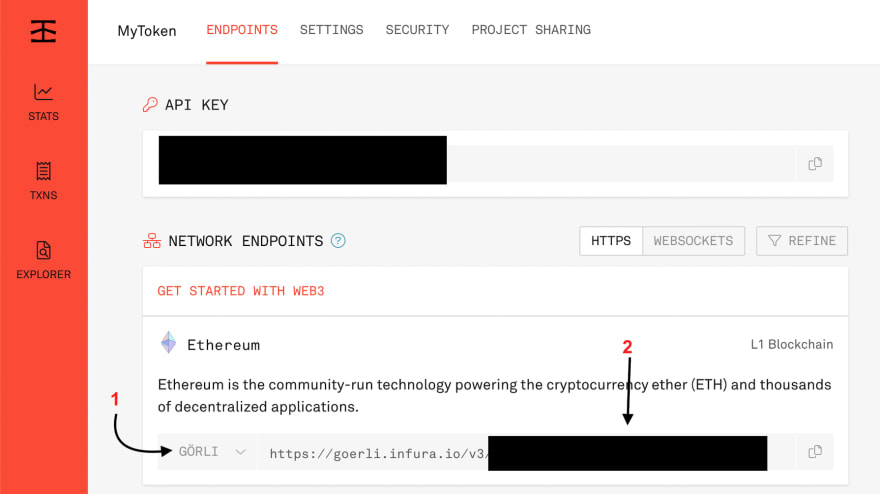880x494 pixels.
Task: Click the Get Started with Web3 link
Action: (241, 291)
